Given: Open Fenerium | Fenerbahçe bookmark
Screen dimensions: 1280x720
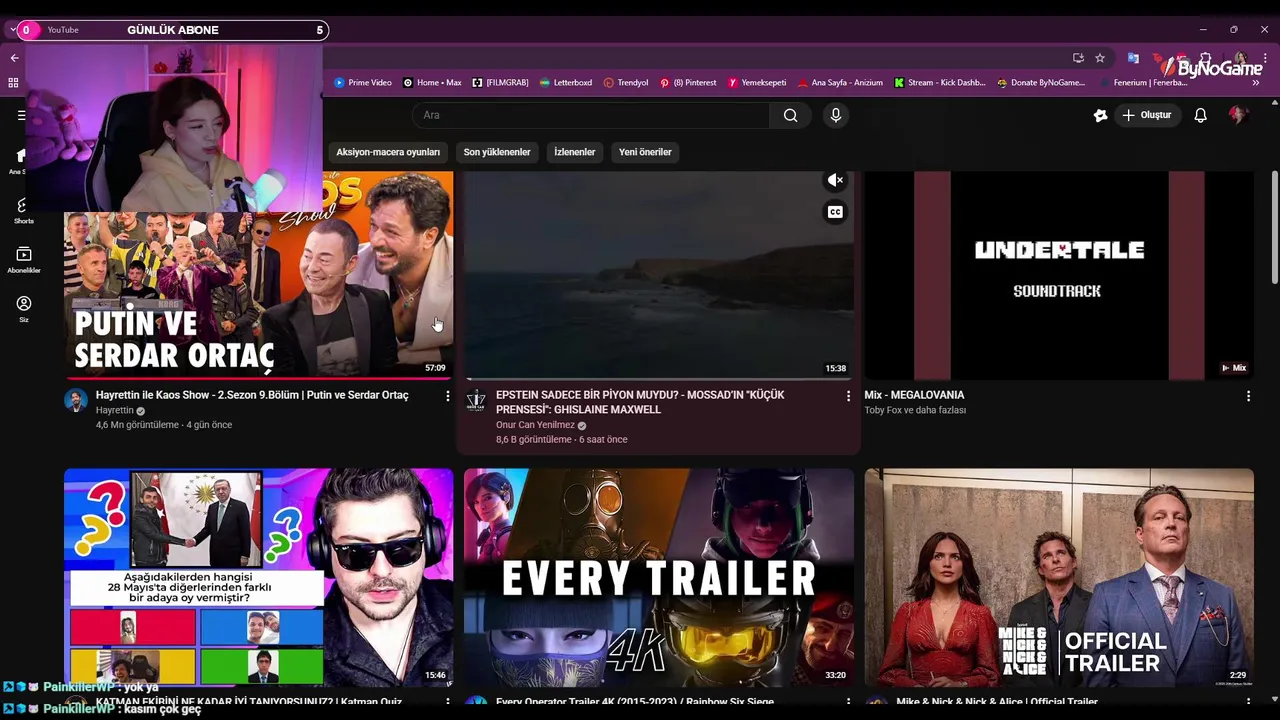Looking at the screenshot, I should [1143, 83].
